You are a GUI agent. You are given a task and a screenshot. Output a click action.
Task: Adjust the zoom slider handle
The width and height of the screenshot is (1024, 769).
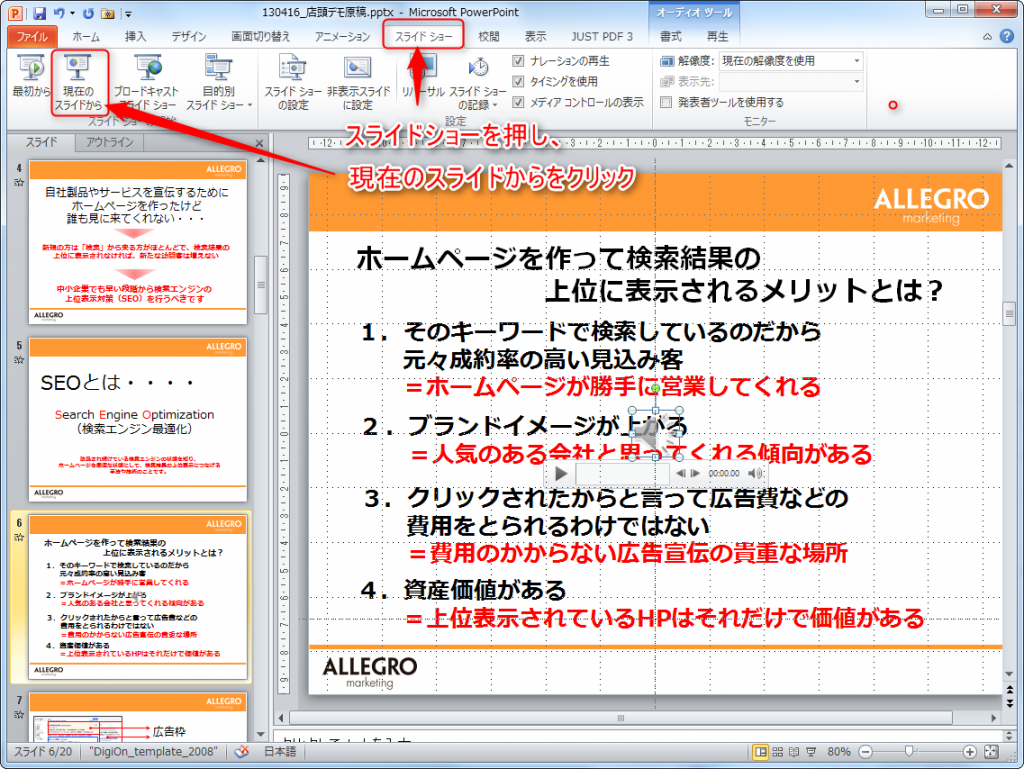(908, 752)
